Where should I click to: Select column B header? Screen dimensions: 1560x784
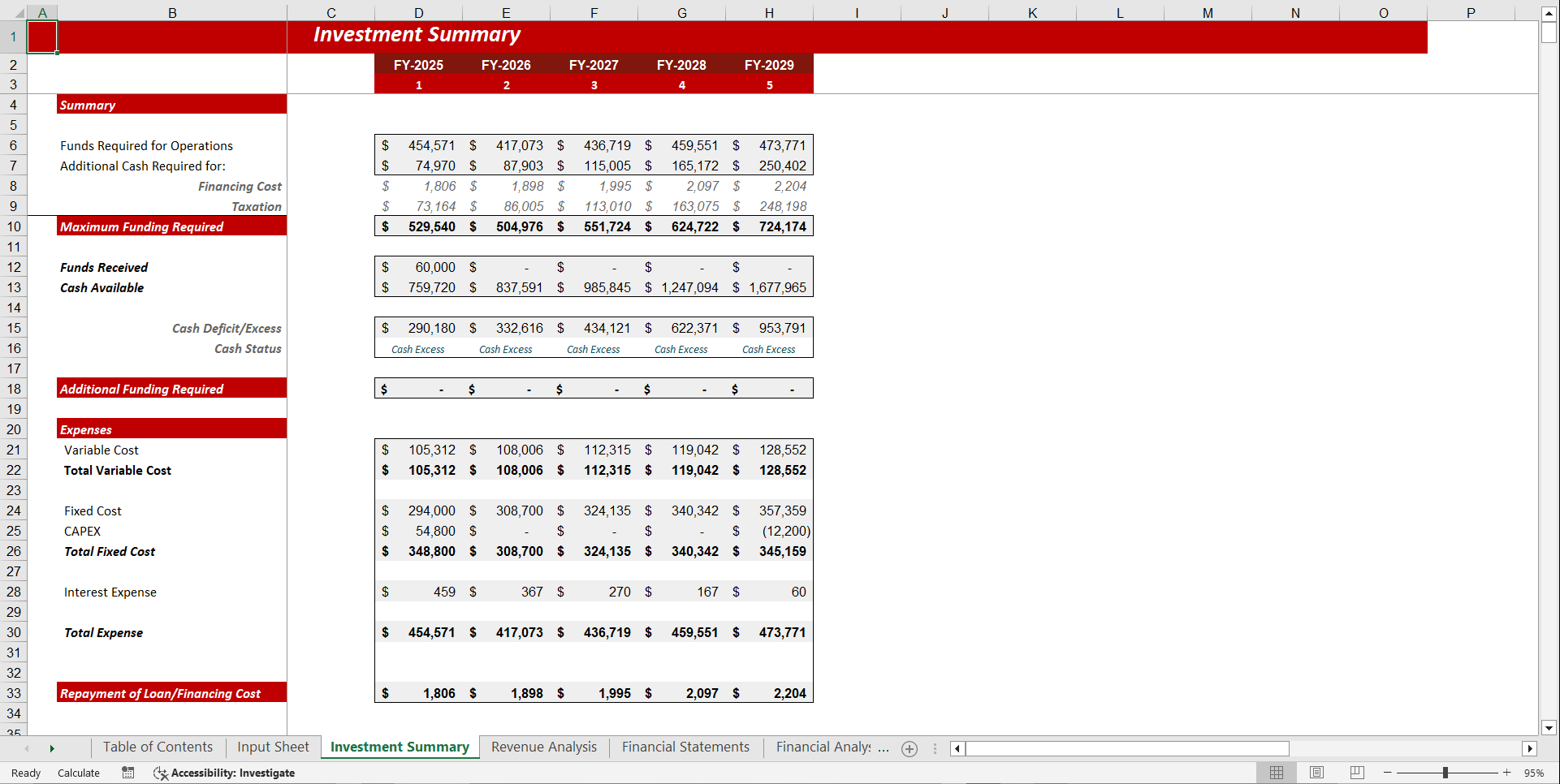[172, 12]
